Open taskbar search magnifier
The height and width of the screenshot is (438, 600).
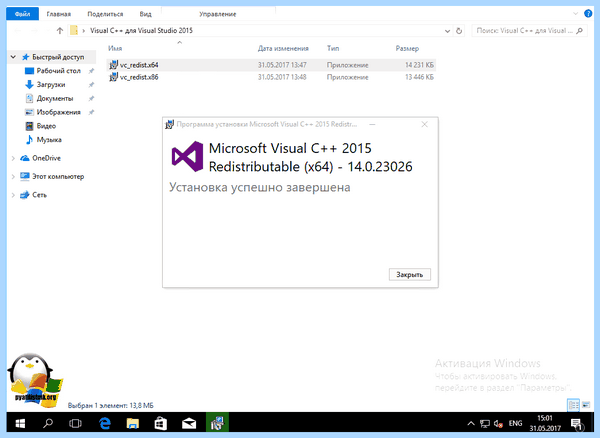point(48,423)
